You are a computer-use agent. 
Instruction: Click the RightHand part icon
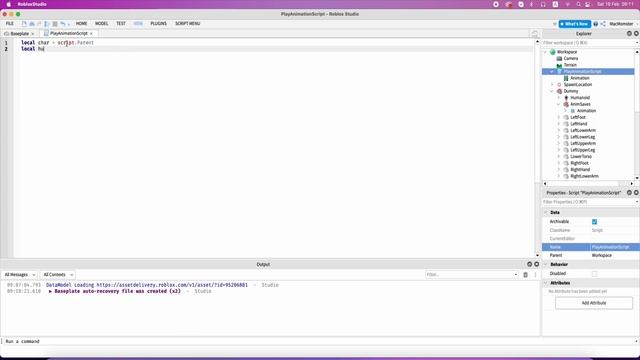[566, 169]
